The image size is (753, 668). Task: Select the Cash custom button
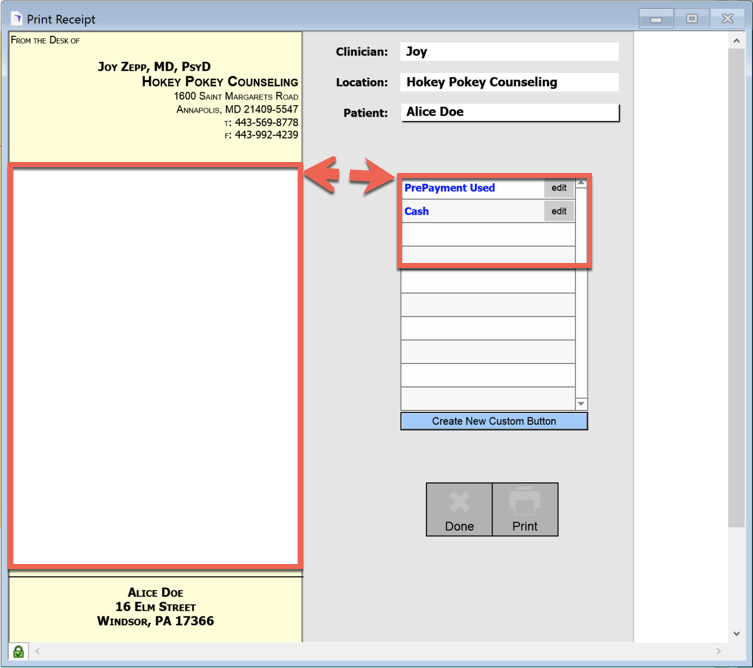tap(472, 212)
